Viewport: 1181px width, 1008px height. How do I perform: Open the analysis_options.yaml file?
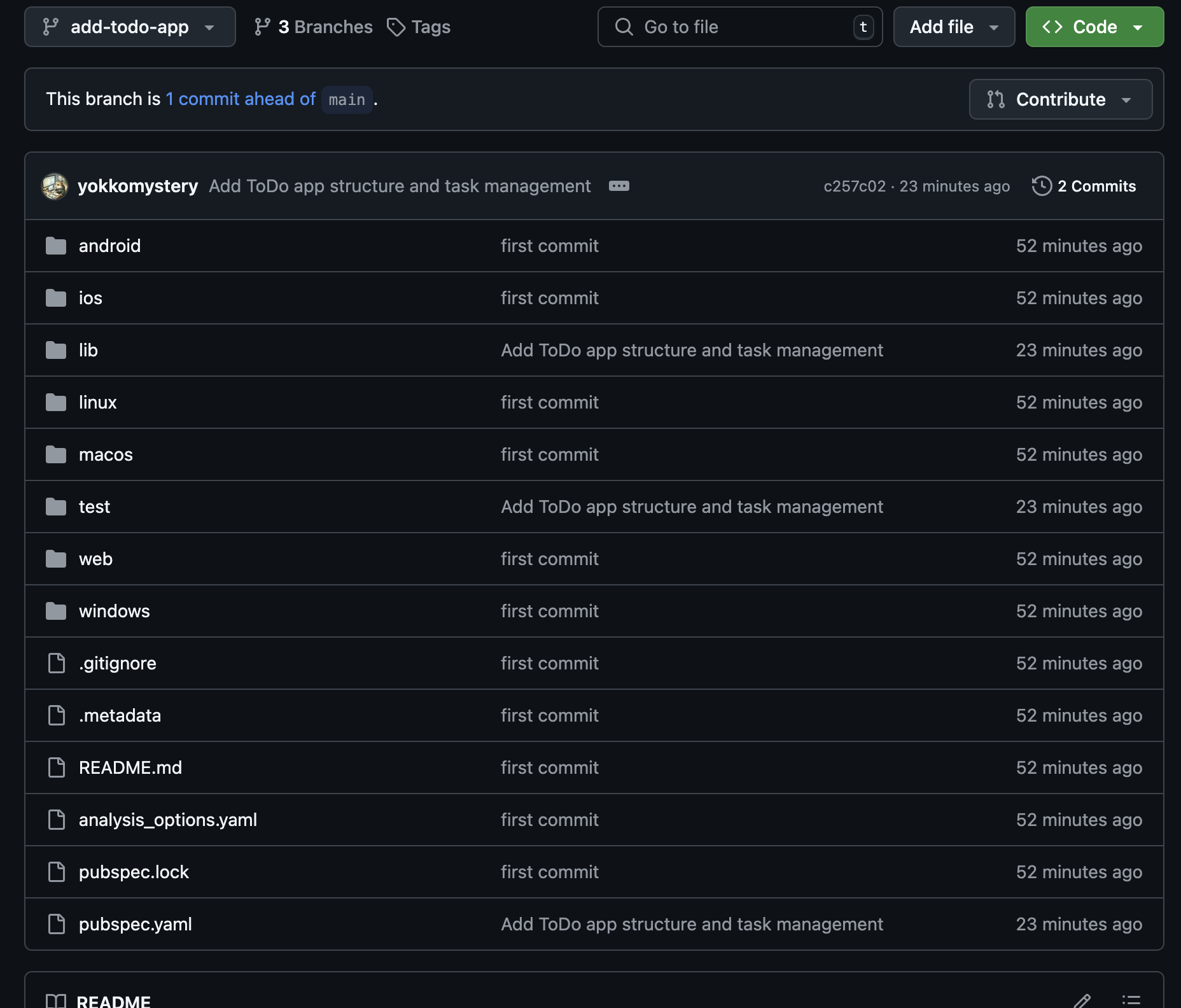pyautogui.click(x=168, y=820)
